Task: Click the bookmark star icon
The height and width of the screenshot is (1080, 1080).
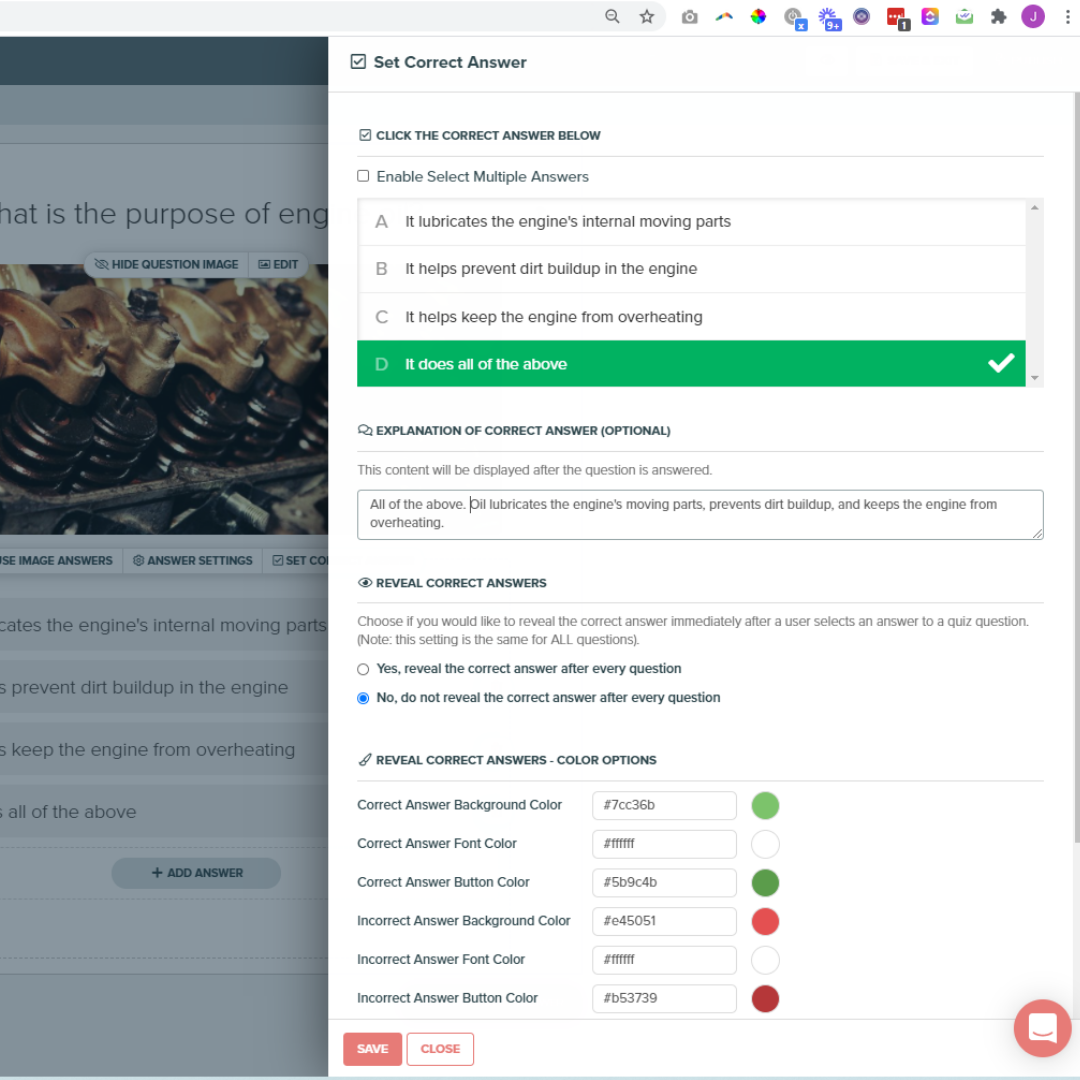Action: (x=646, y=17)
